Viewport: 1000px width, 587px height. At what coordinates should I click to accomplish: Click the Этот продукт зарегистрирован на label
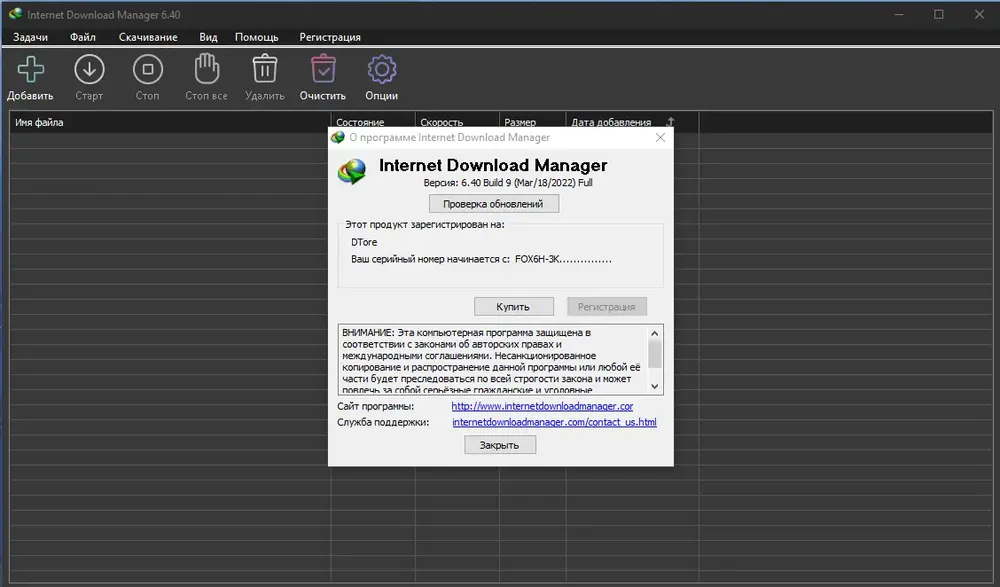coord(425,225)
